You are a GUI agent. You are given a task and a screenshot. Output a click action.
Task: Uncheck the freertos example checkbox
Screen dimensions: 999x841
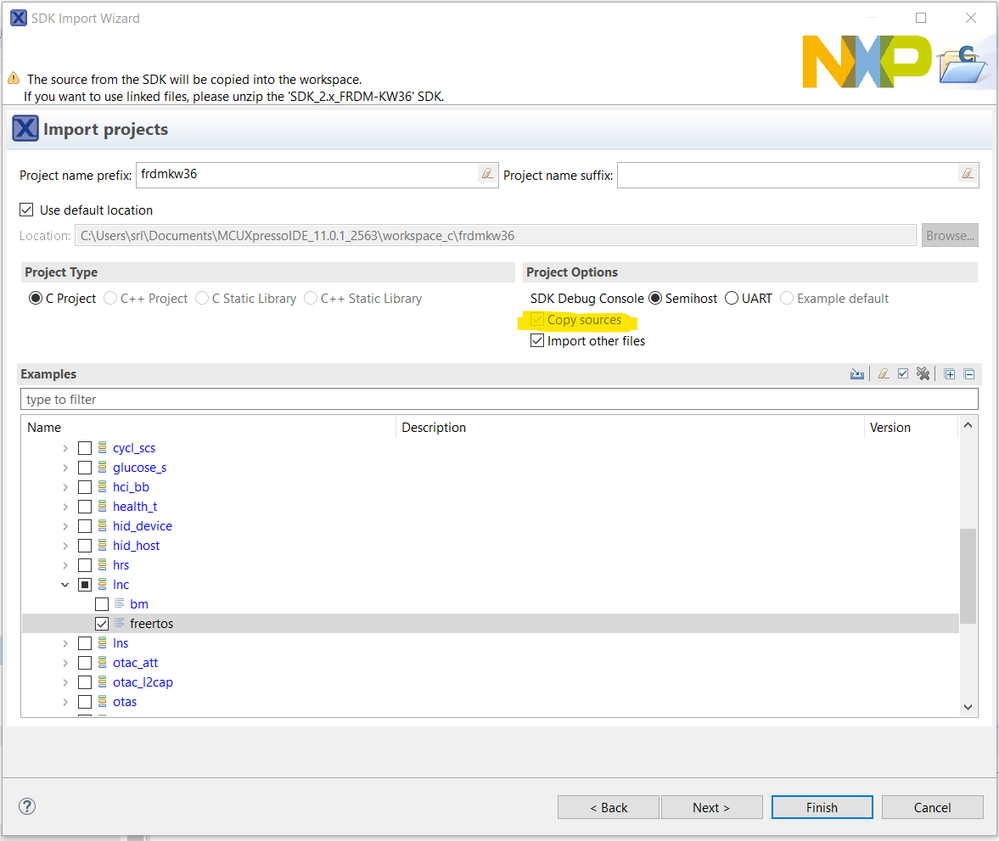(x=102, y=624)
